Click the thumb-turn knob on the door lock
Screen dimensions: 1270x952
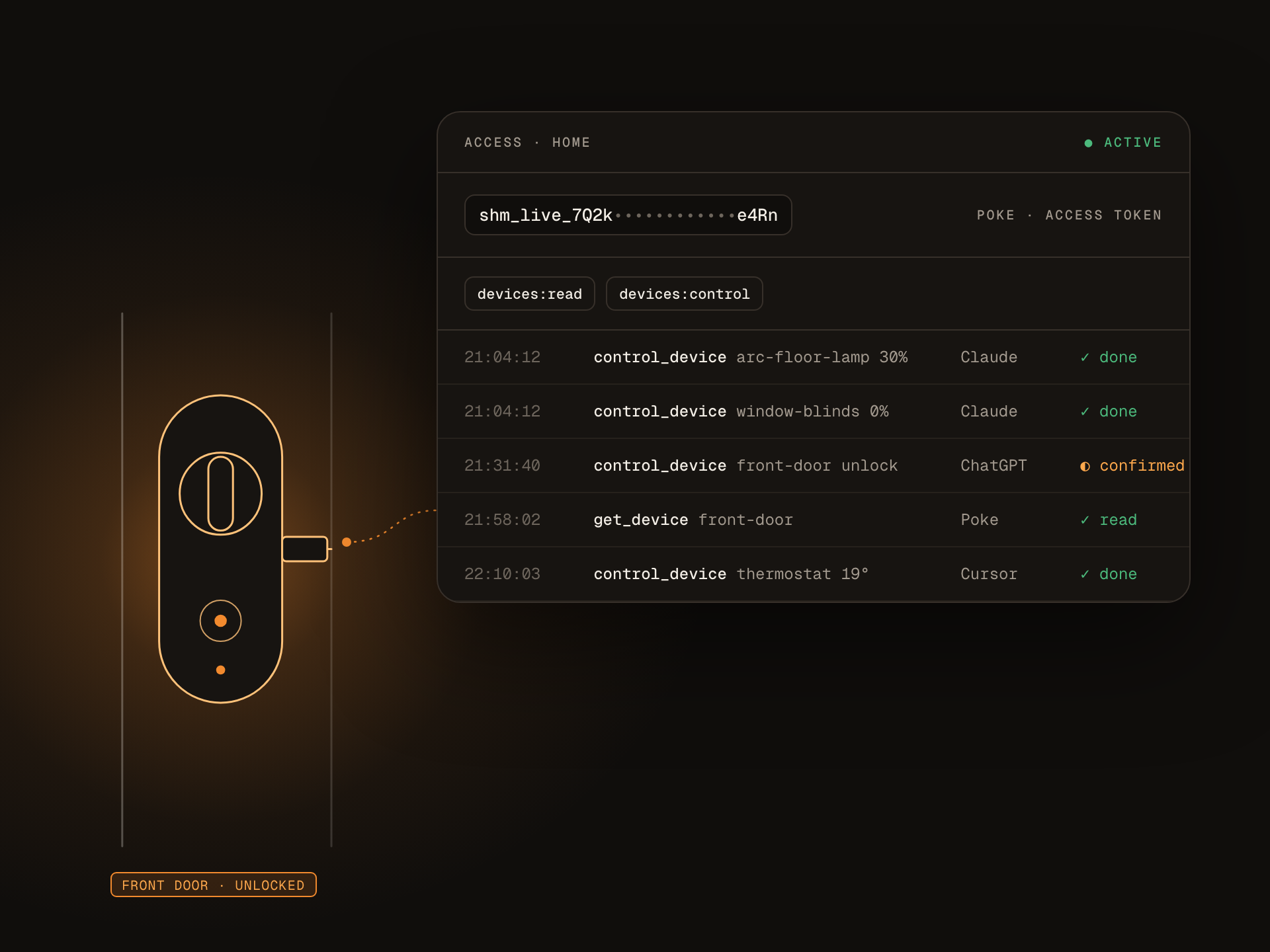[221, 493]
